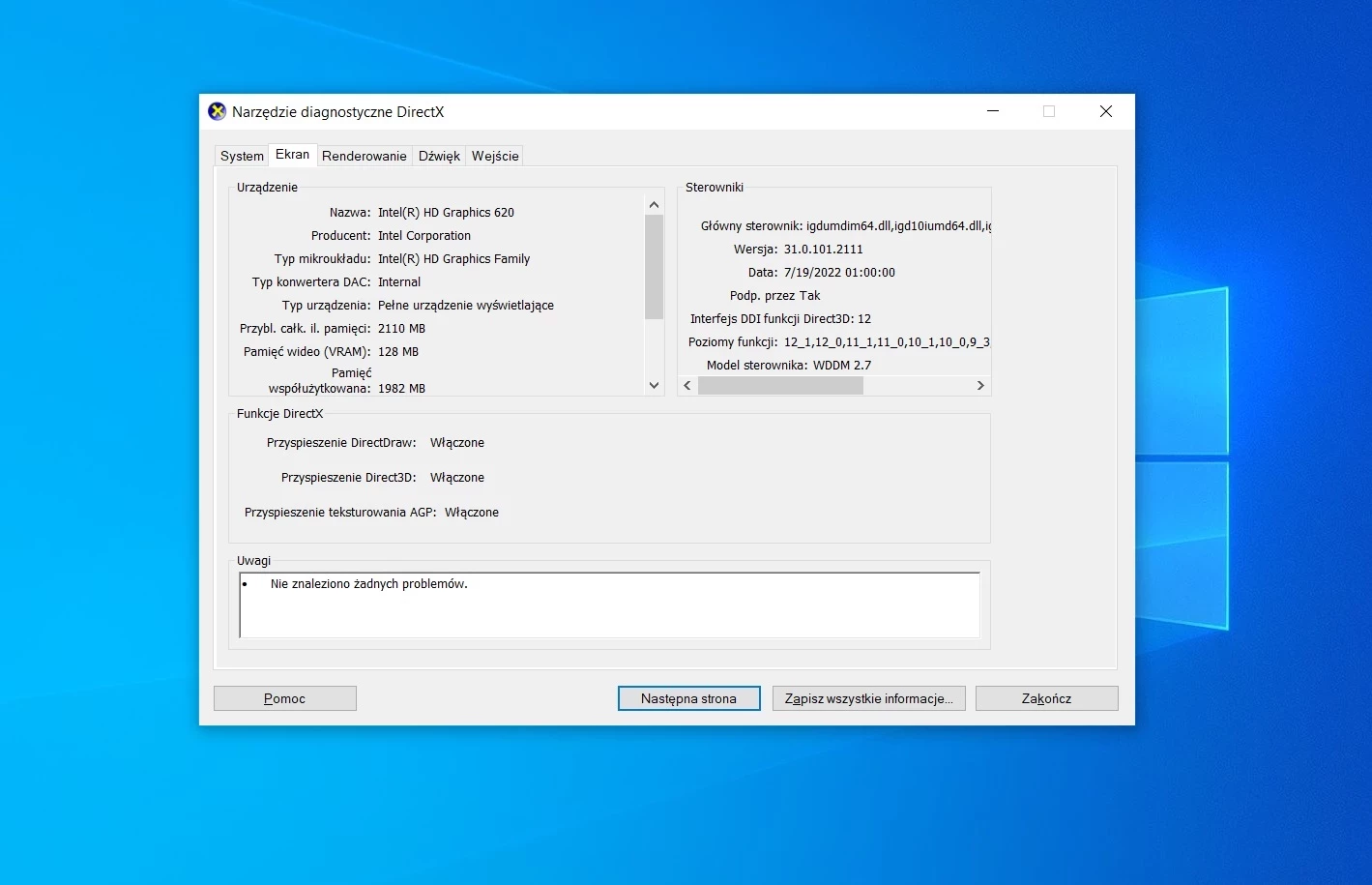The width and height of the screenshot is (1372, 885).
Task: Click DirectDraw acceleration 'Włączone' status
Action: click(x=457, y=442)
